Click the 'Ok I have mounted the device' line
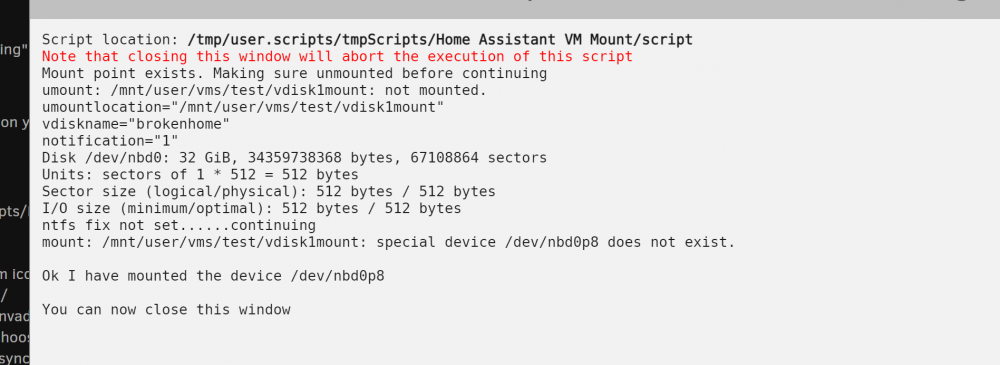 point(213,276)
